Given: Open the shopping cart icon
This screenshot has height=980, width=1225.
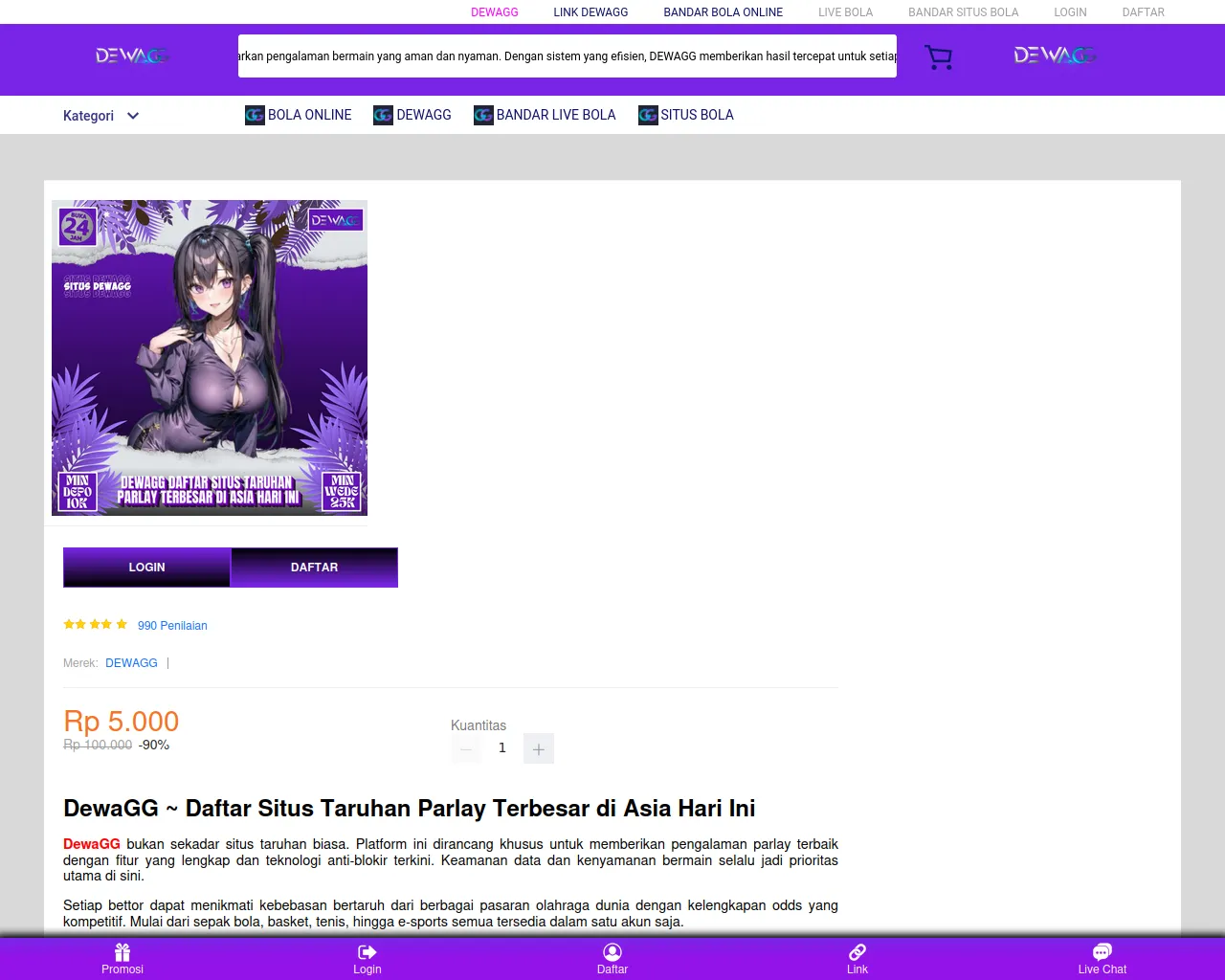Looking at the screenshot, I should click(938, 57).
